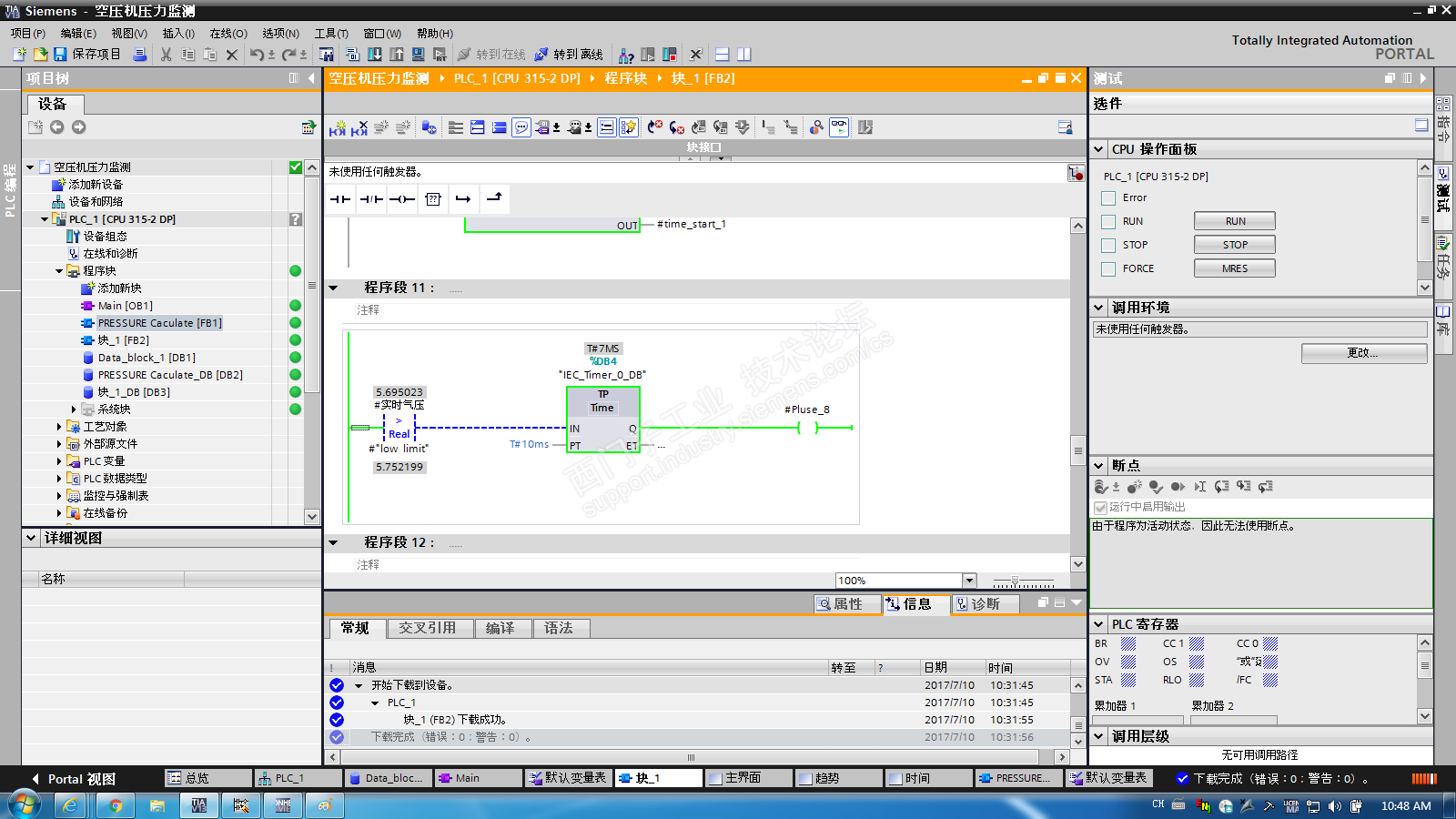
Task: Click the Split editor vertically icon
Action: tap(743, 55)
